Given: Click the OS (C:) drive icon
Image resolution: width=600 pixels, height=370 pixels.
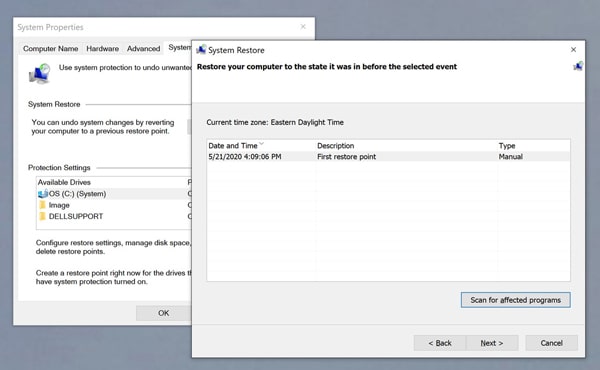Looking at the screenshot, I should pyautogui.click(x=43, y=194).
